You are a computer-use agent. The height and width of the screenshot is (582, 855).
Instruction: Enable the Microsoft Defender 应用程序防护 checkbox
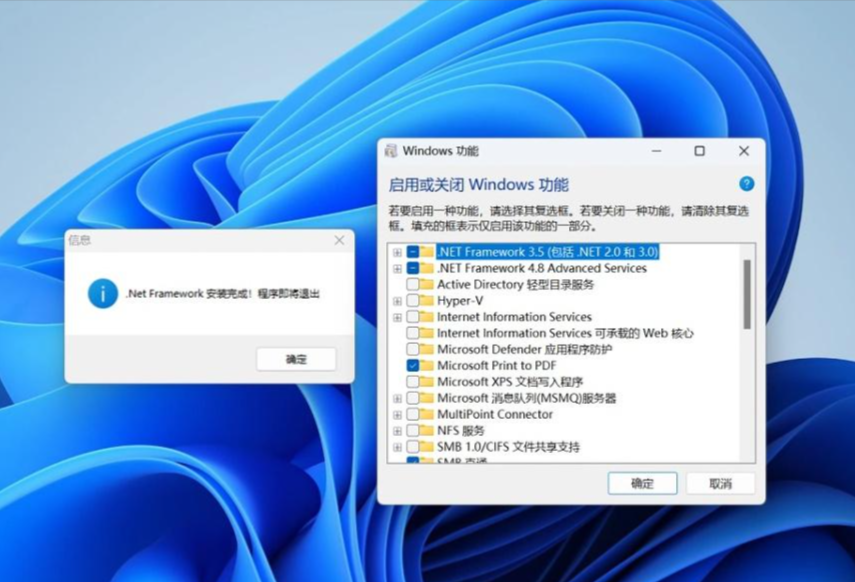pos(413,349)
